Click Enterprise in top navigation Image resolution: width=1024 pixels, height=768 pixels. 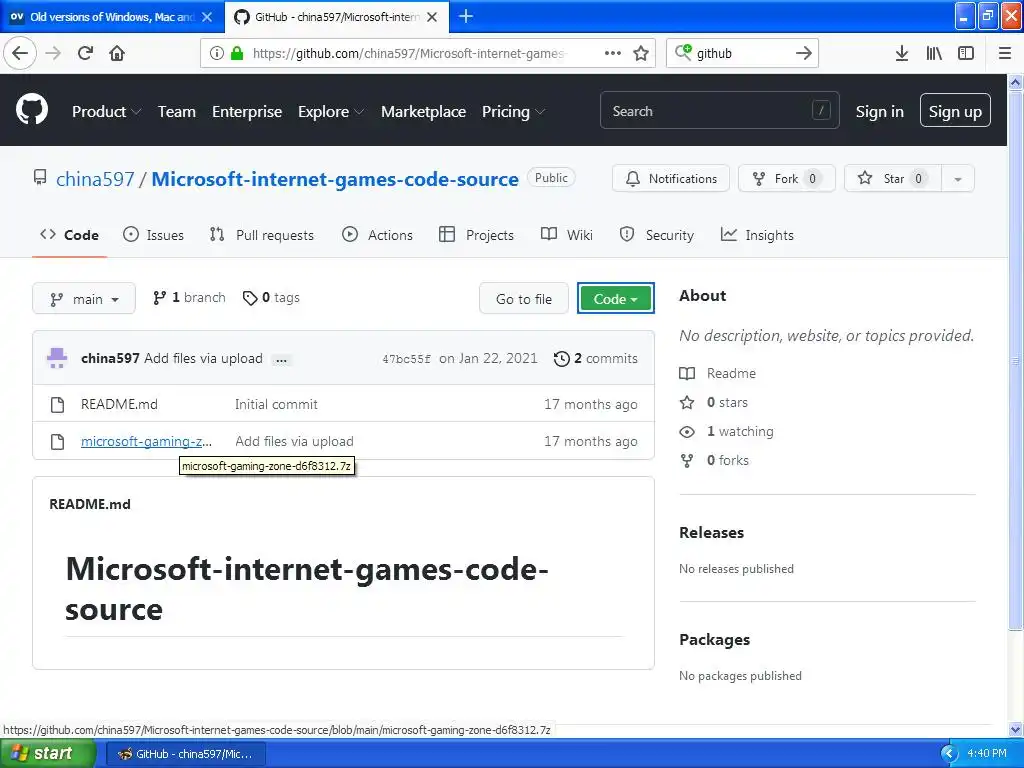click(247, 112)
